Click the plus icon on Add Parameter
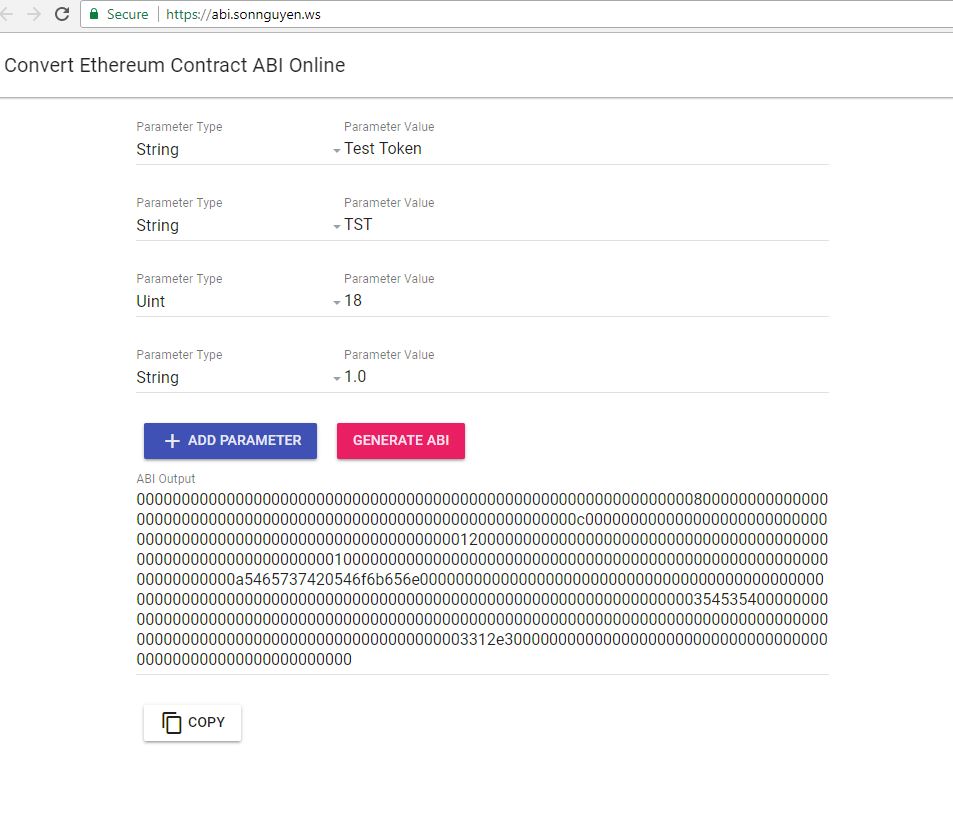 point(172,441)
